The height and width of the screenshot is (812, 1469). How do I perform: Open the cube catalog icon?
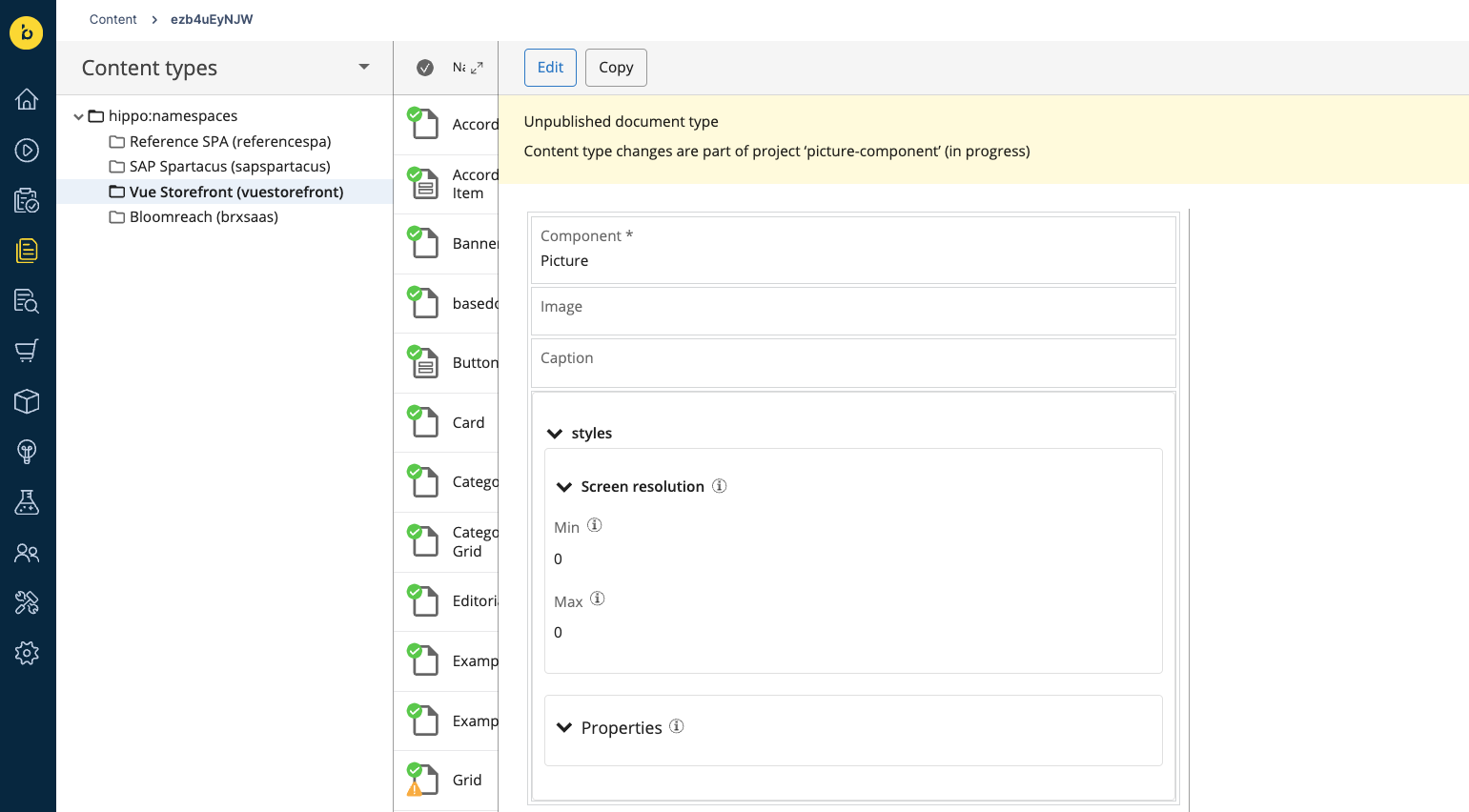click(x=27, y=401)
